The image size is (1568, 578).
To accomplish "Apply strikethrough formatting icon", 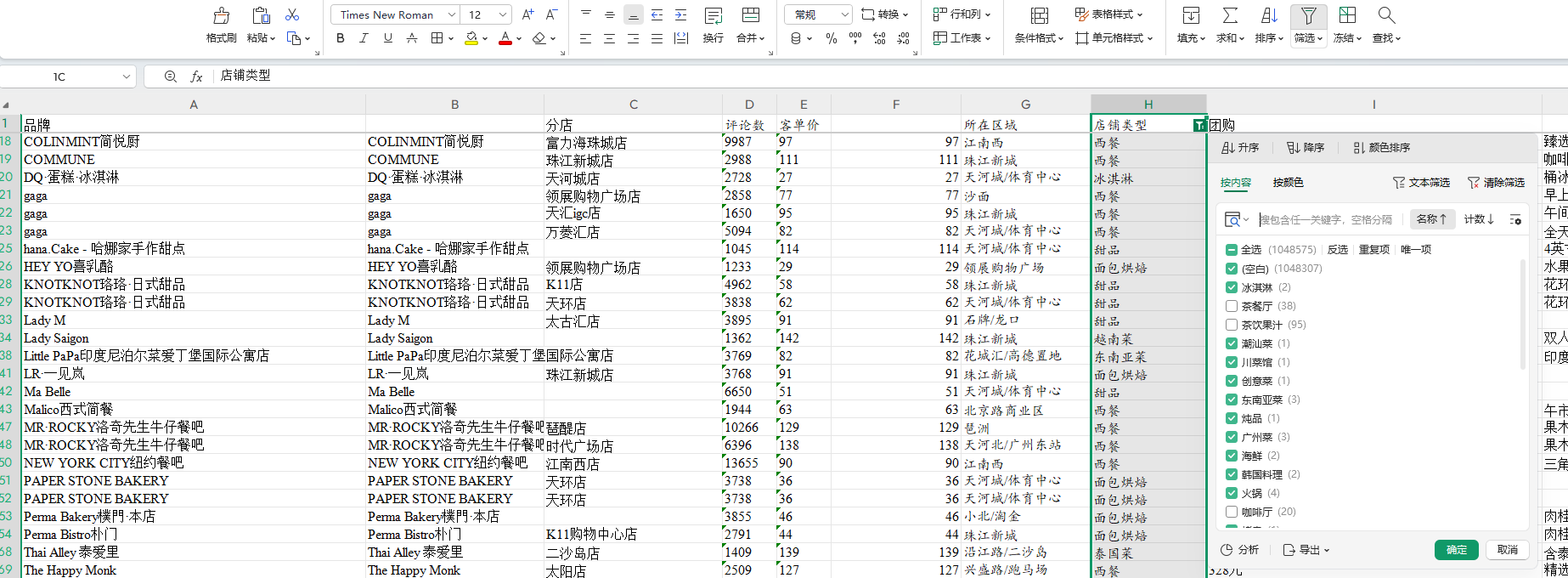I will pyautogui.click(x=412, y=38).
